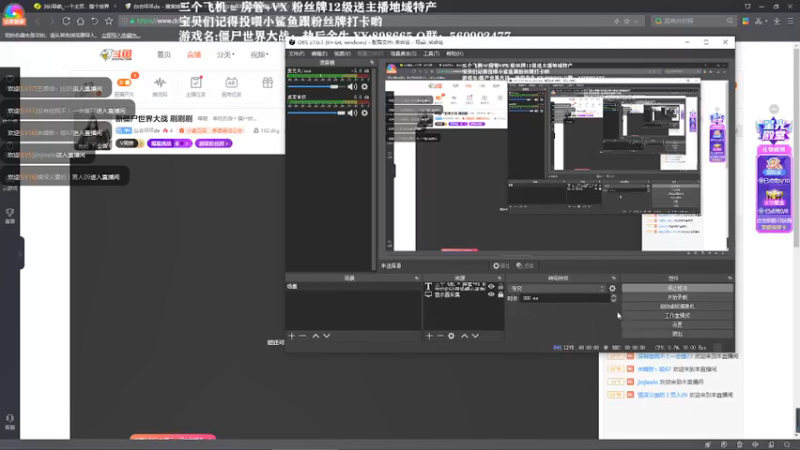The image size is (800, 450).
Task: Click browser back arrow
Action: [x=37, y=21]
